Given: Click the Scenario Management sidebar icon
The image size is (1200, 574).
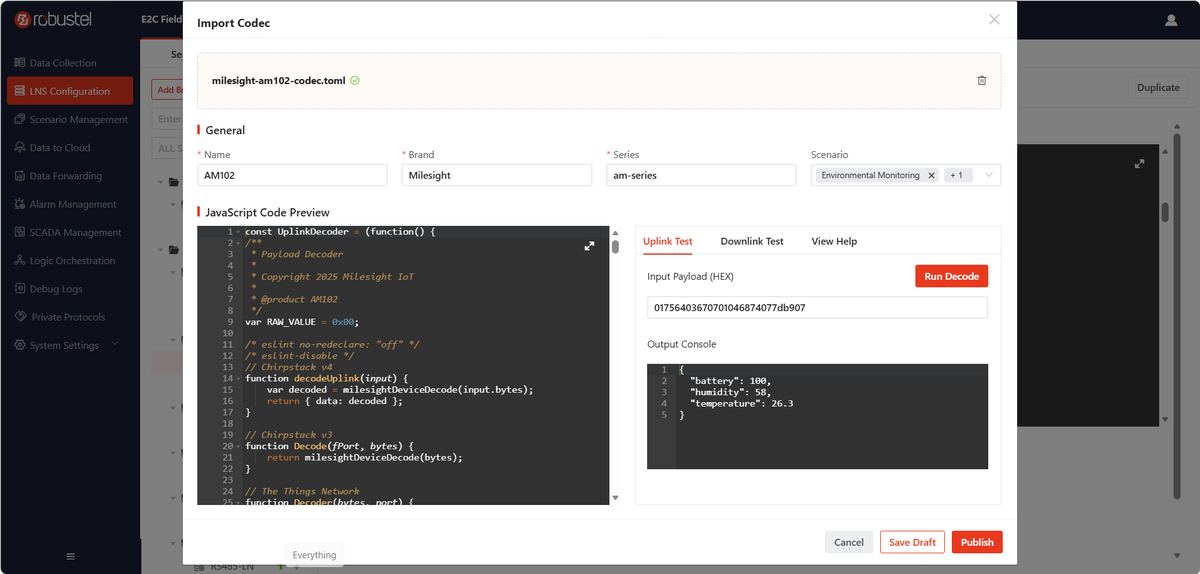Looking at the screenshot, I should click(20, 119).
